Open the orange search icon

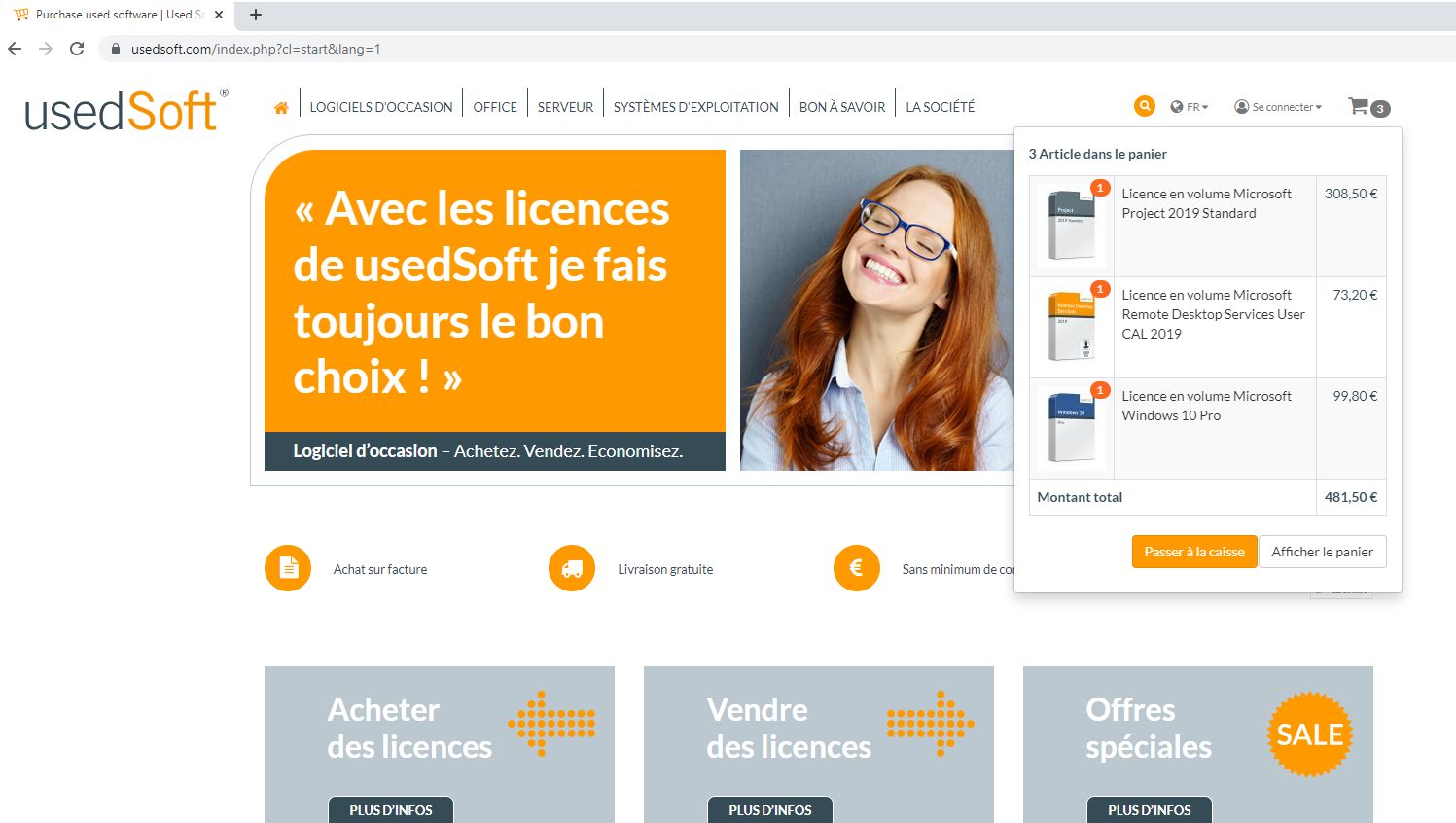tap(1145, 106)
